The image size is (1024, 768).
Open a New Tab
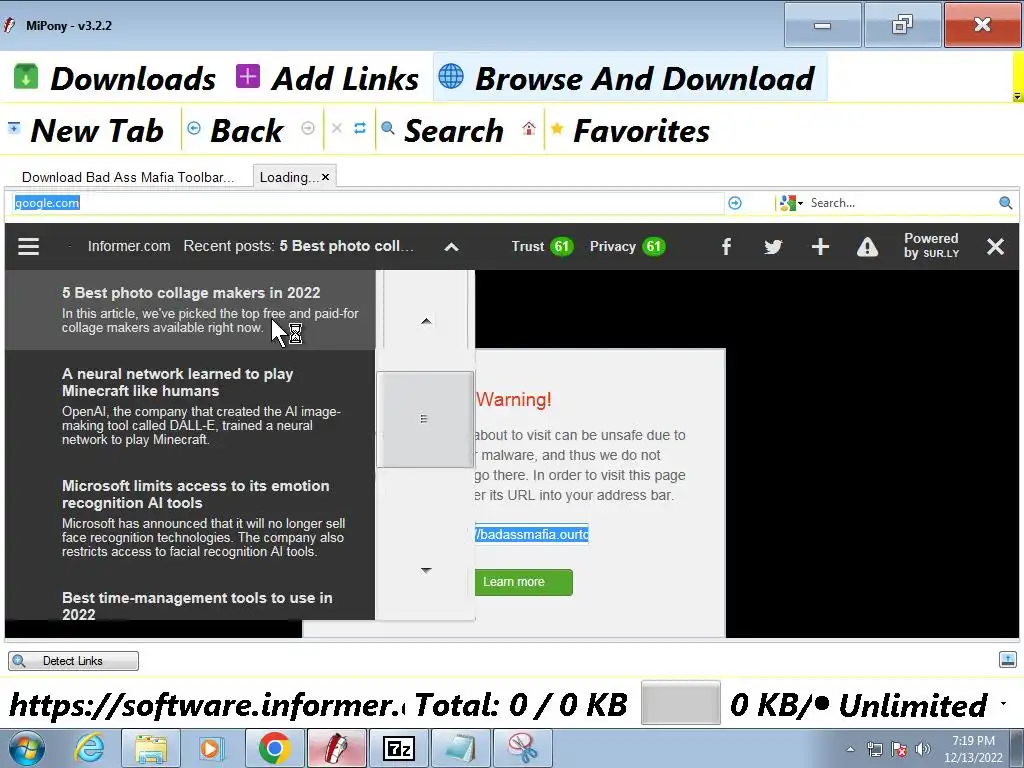(86, 131)
